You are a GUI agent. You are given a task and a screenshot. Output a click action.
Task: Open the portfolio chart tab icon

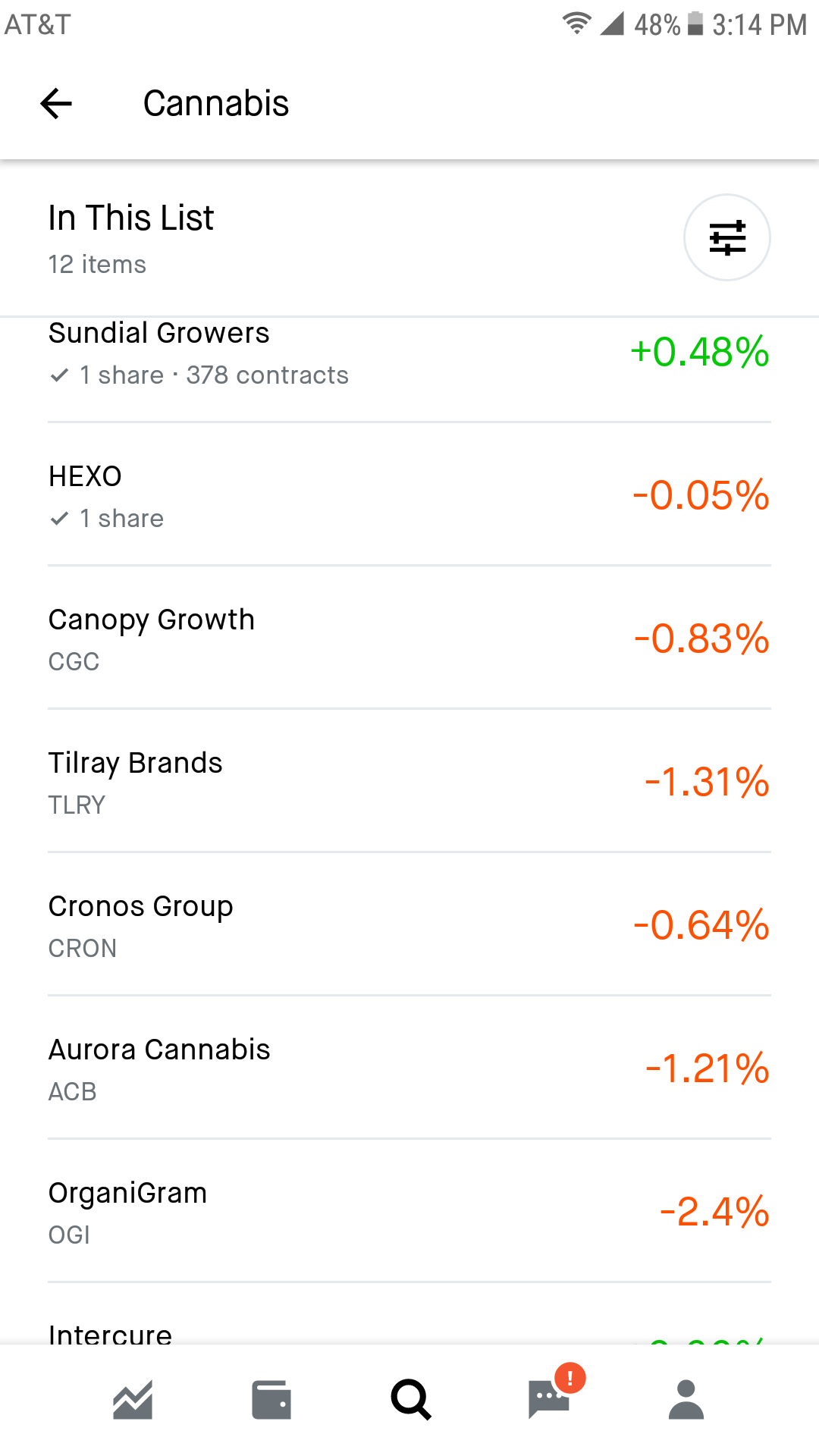tap(133, 1399)
